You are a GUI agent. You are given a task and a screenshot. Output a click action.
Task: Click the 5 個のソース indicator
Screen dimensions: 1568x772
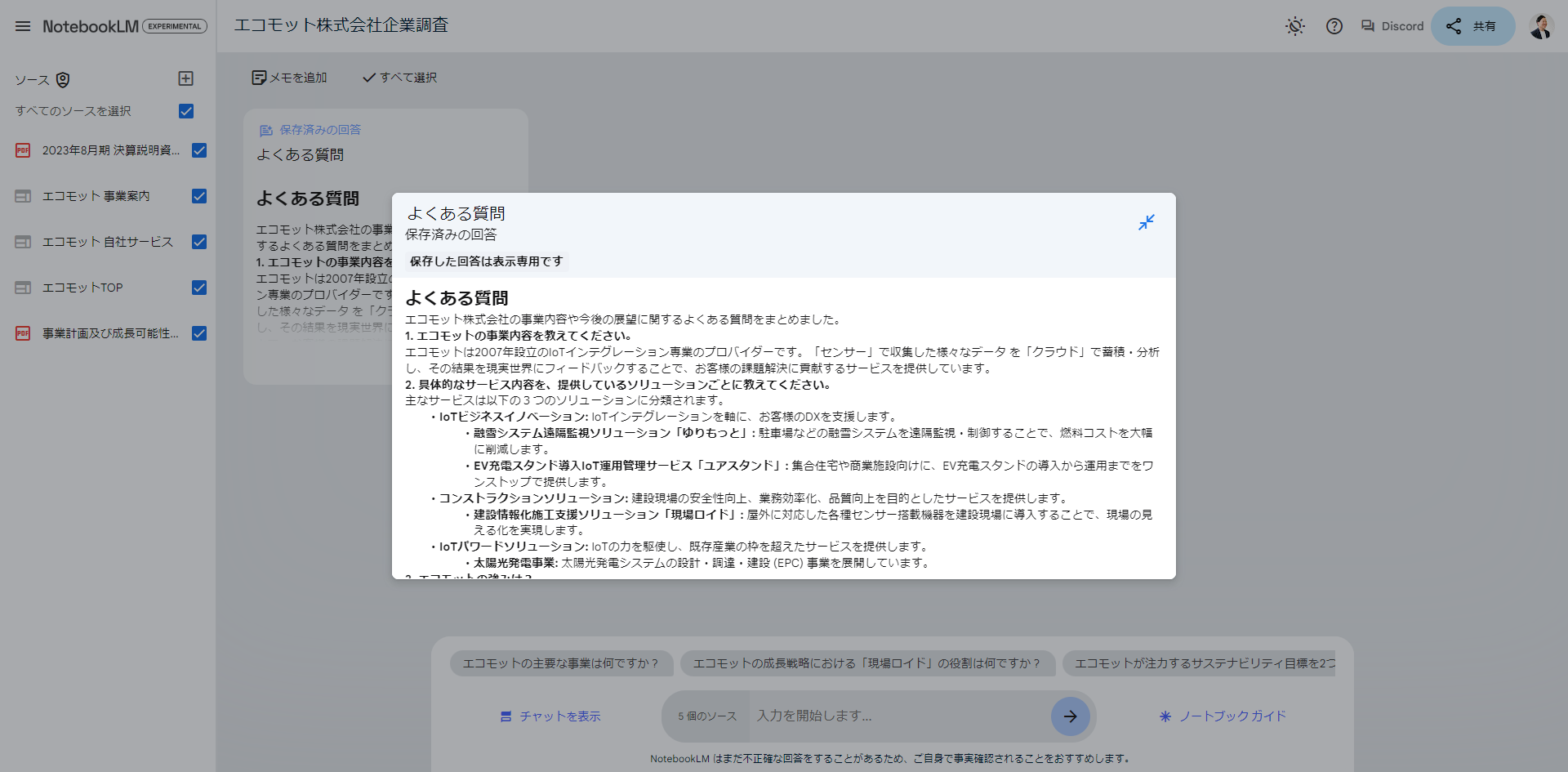(x=706, y=716)
